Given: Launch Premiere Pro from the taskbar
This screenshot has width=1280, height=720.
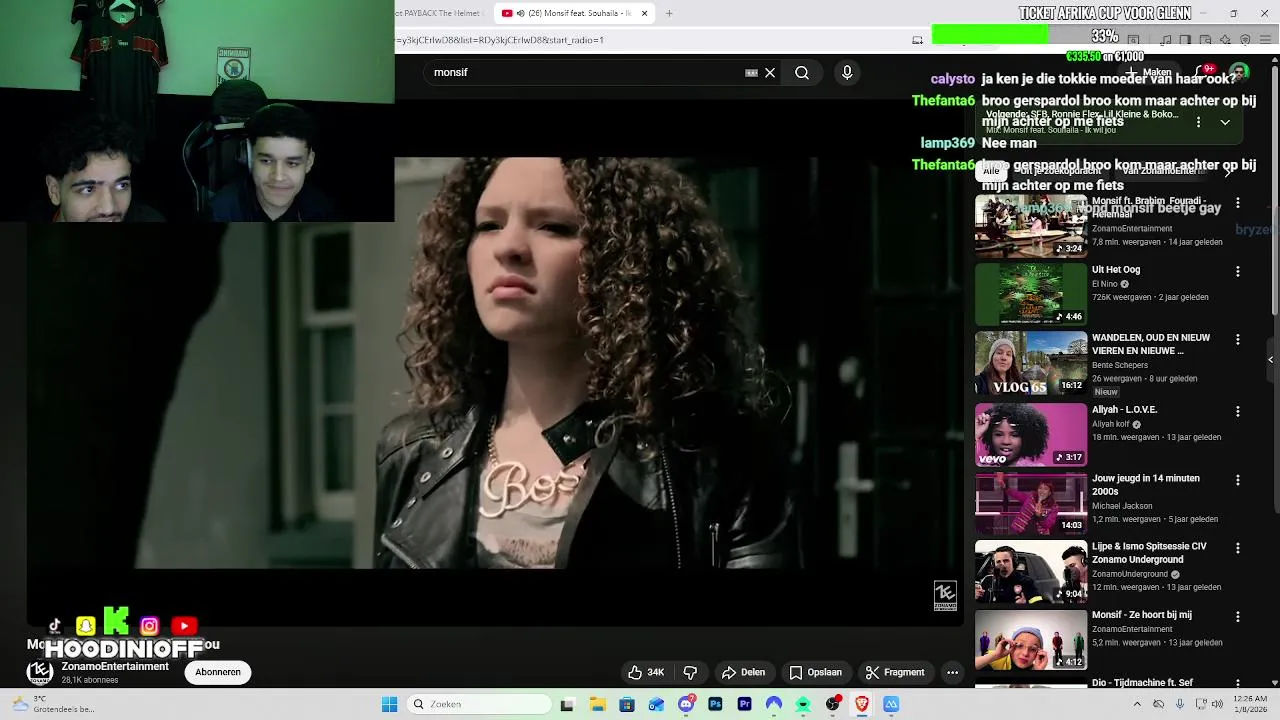Looking at the screenshot, I should point(744,704).
